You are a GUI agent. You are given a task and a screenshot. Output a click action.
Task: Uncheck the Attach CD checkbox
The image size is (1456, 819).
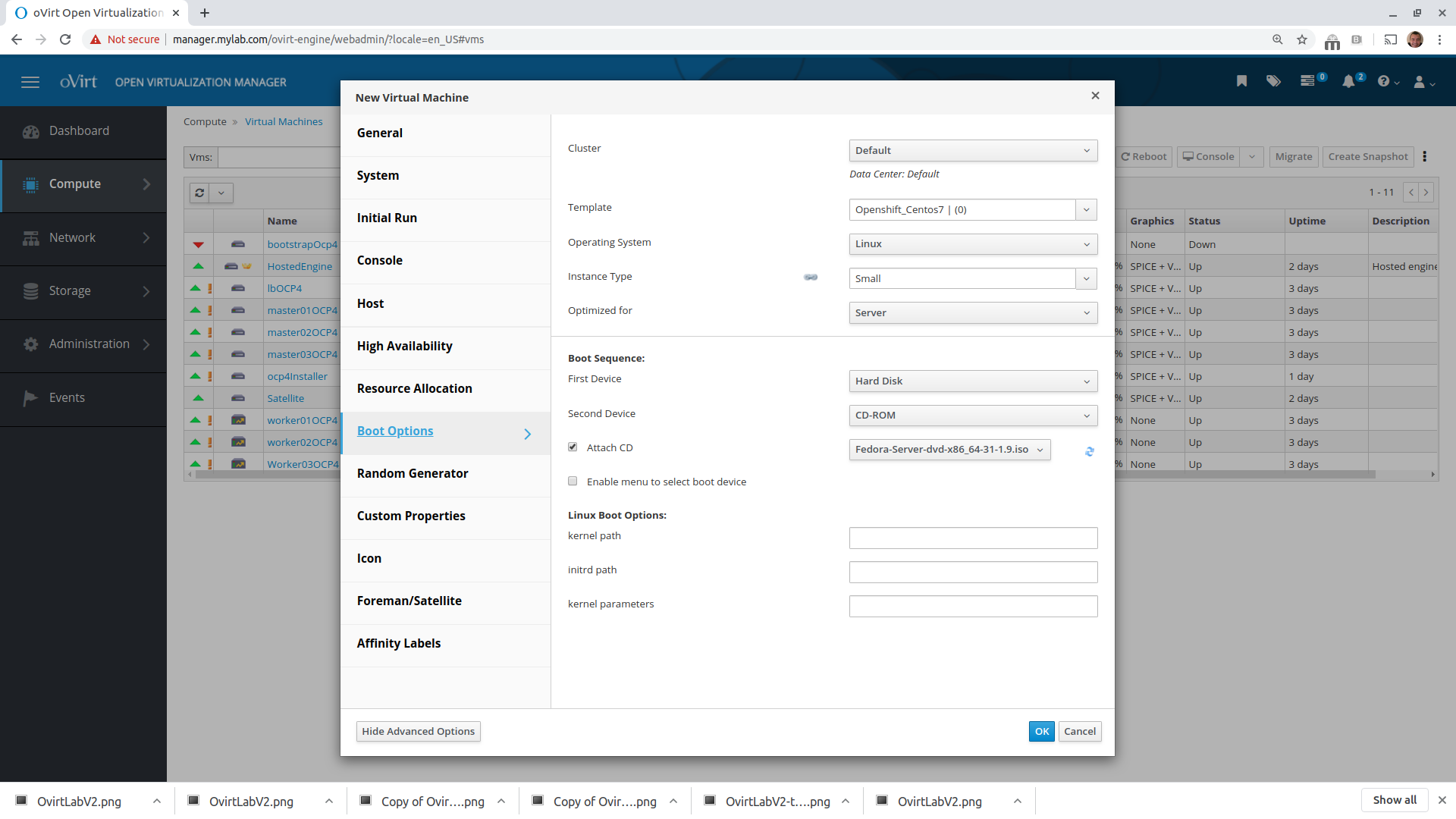573,447
